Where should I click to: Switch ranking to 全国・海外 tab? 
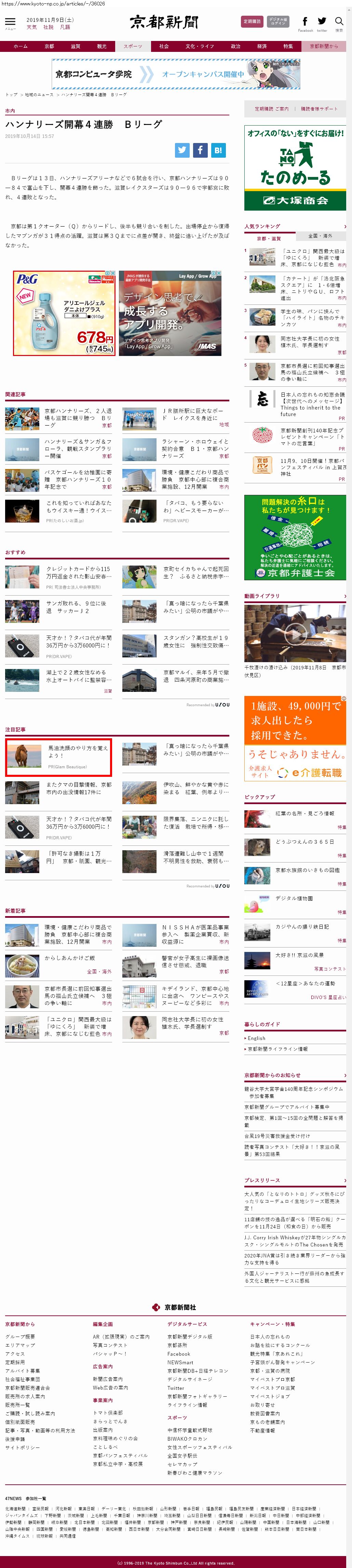[320, 236]
